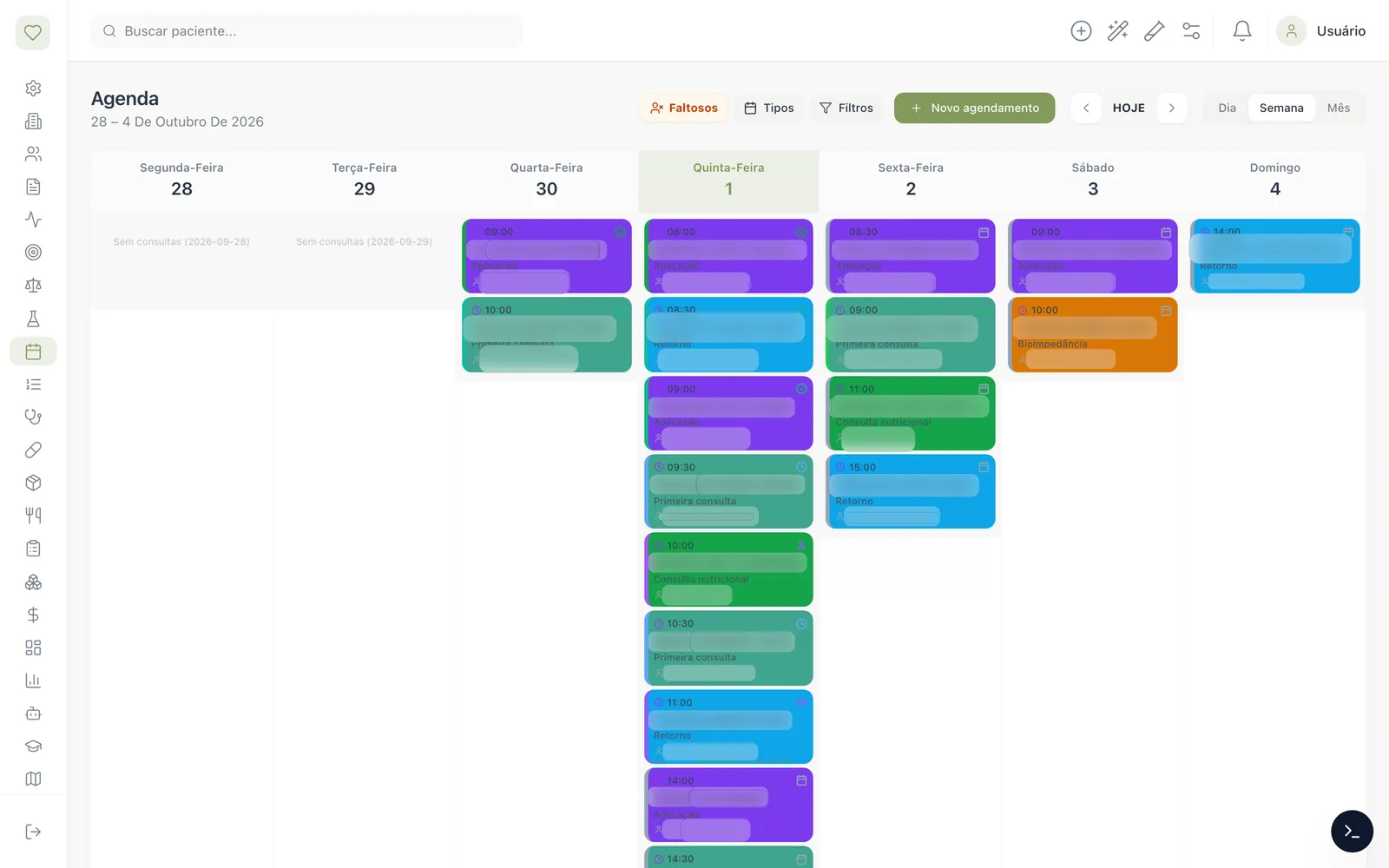This screenshot has height=868, width=1389.
Task: Open Faltosos list
Action: tap(684, 108)
